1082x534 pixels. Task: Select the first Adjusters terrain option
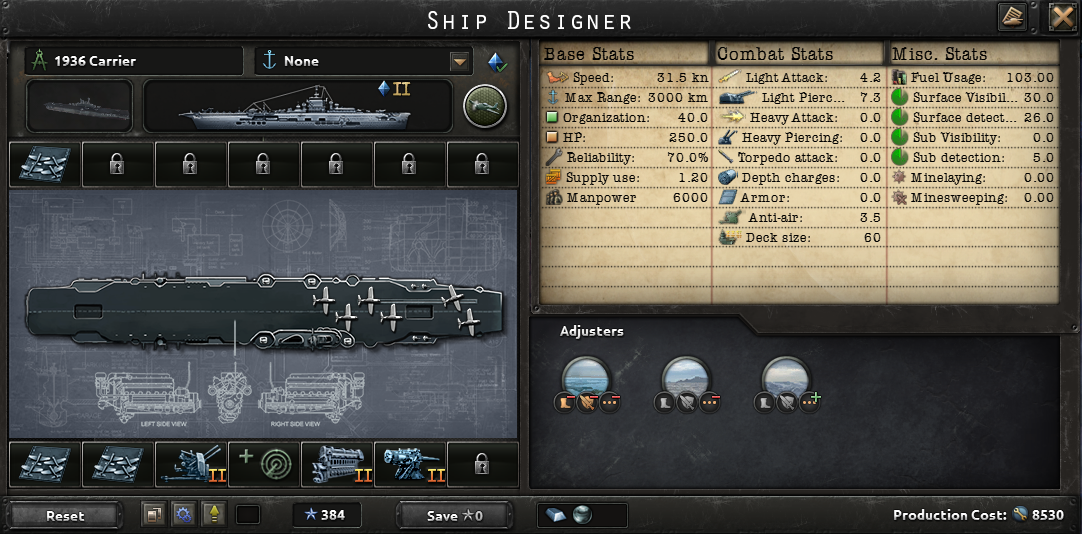586,379
